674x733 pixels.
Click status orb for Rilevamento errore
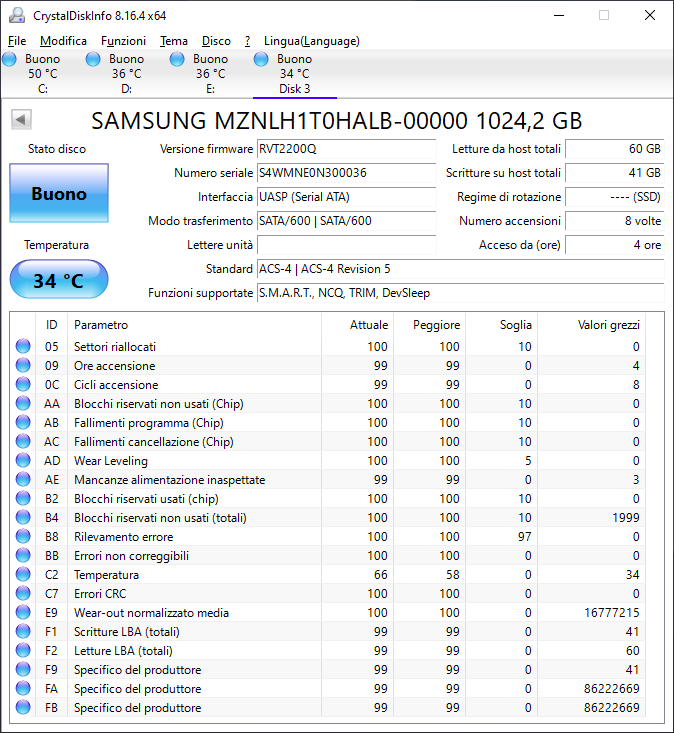tap(23, 537)
